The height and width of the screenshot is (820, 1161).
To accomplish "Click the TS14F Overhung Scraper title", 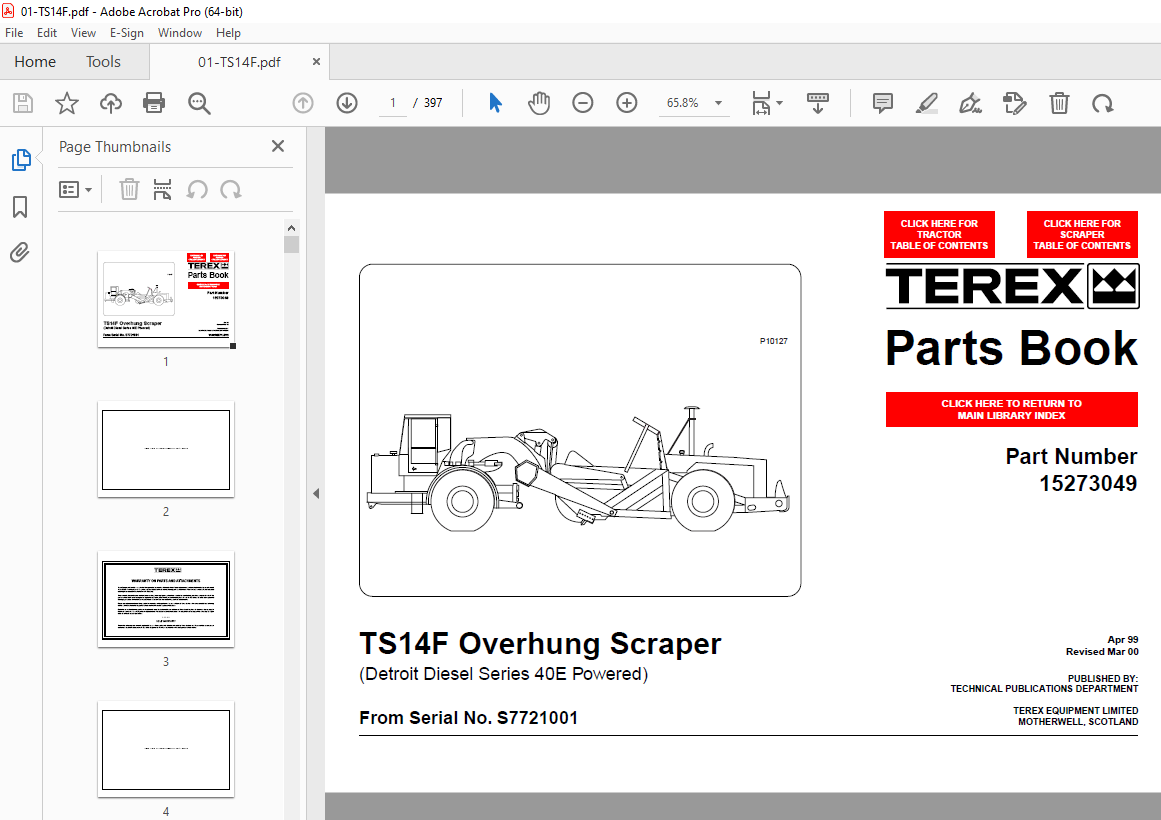I will coord(540,644).
